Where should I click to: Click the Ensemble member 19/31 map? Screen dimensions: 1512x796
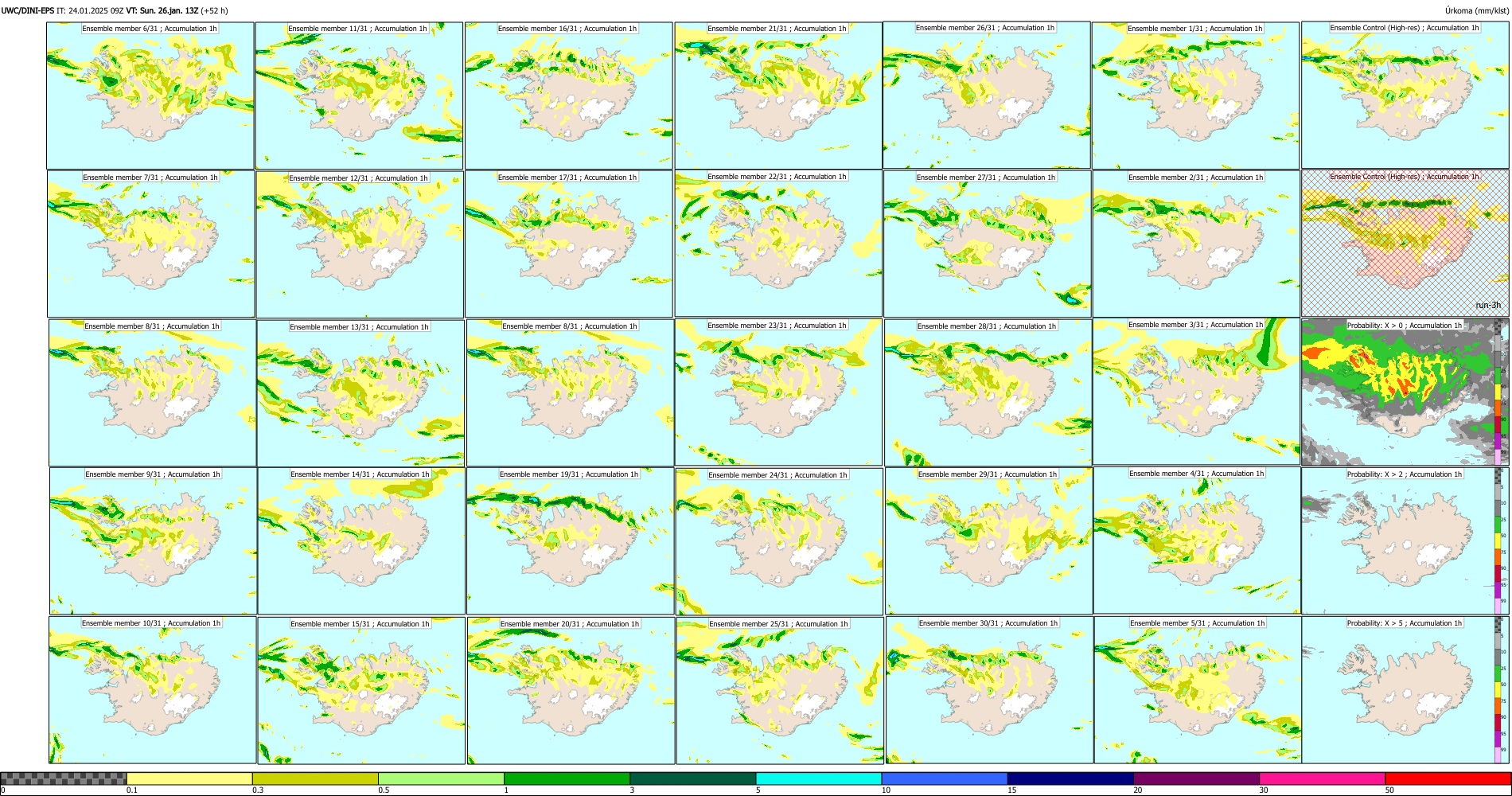(x=570, y=541)
